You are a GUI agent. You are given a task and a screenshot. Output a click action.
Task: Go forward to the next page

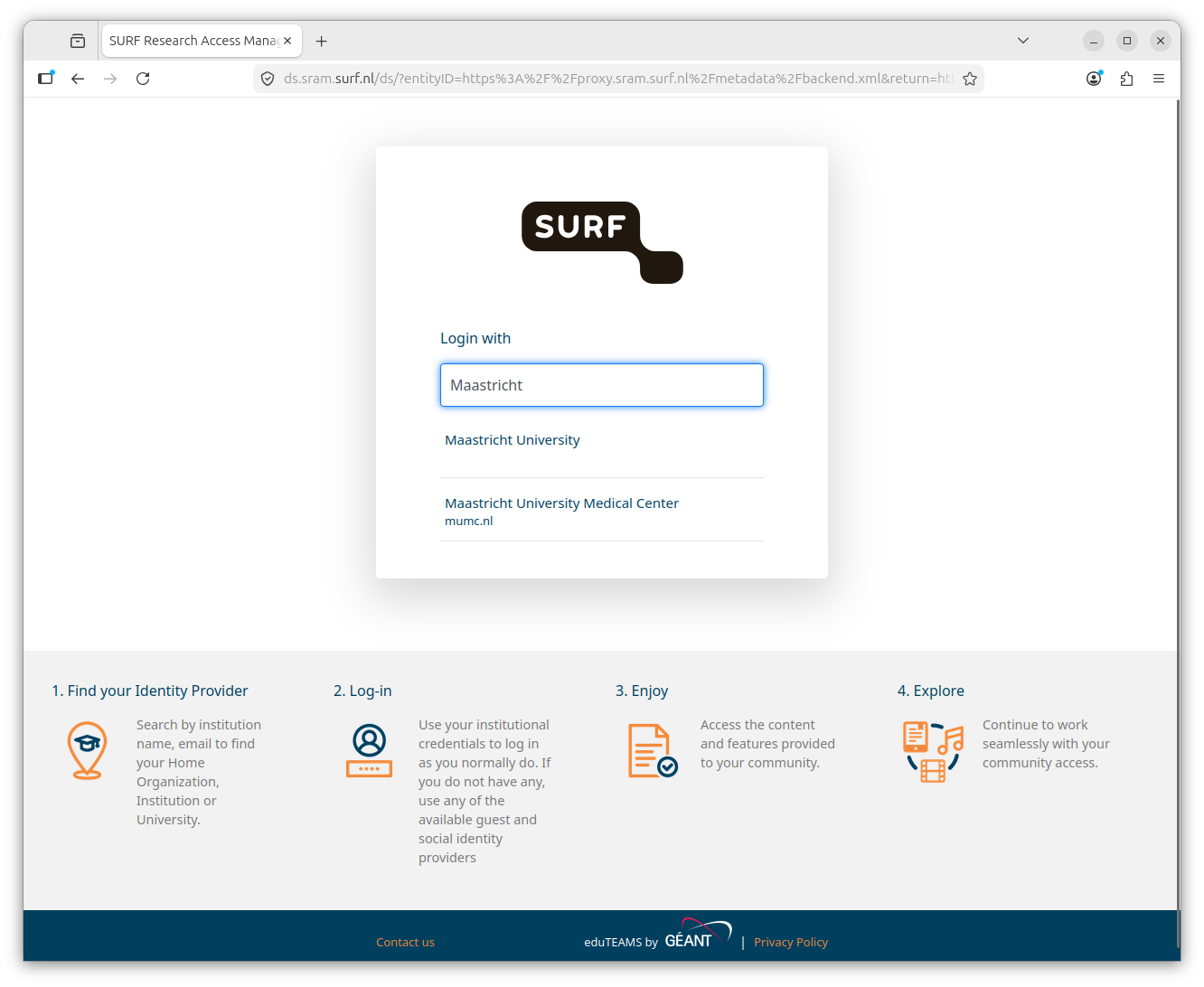coord(110,79)
